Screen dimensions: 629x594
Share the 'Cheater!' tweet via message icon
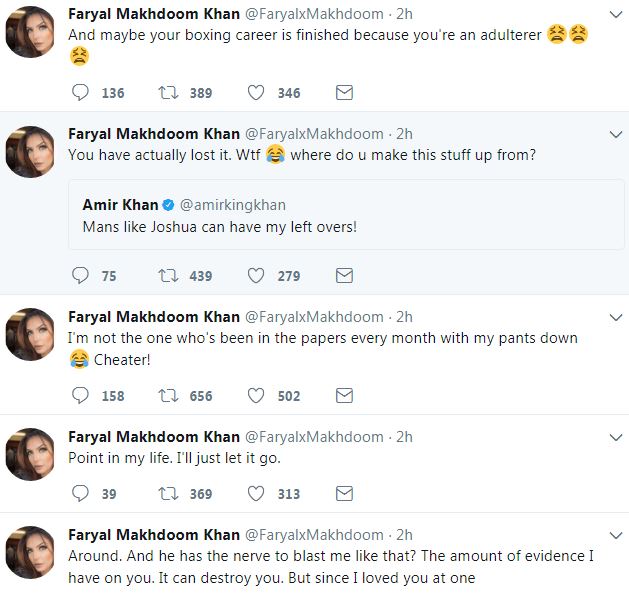click(344, 396)
